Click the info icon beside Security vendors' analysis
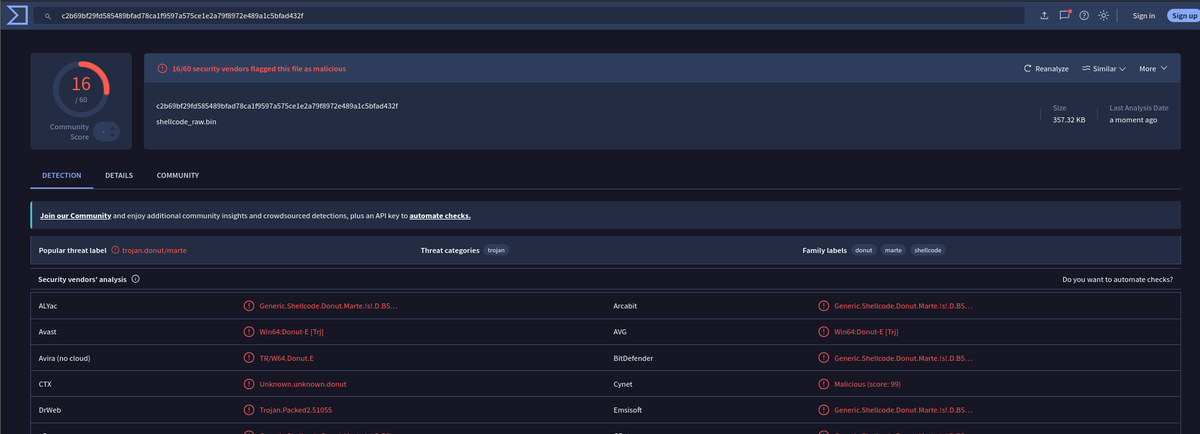 [135, 279]
